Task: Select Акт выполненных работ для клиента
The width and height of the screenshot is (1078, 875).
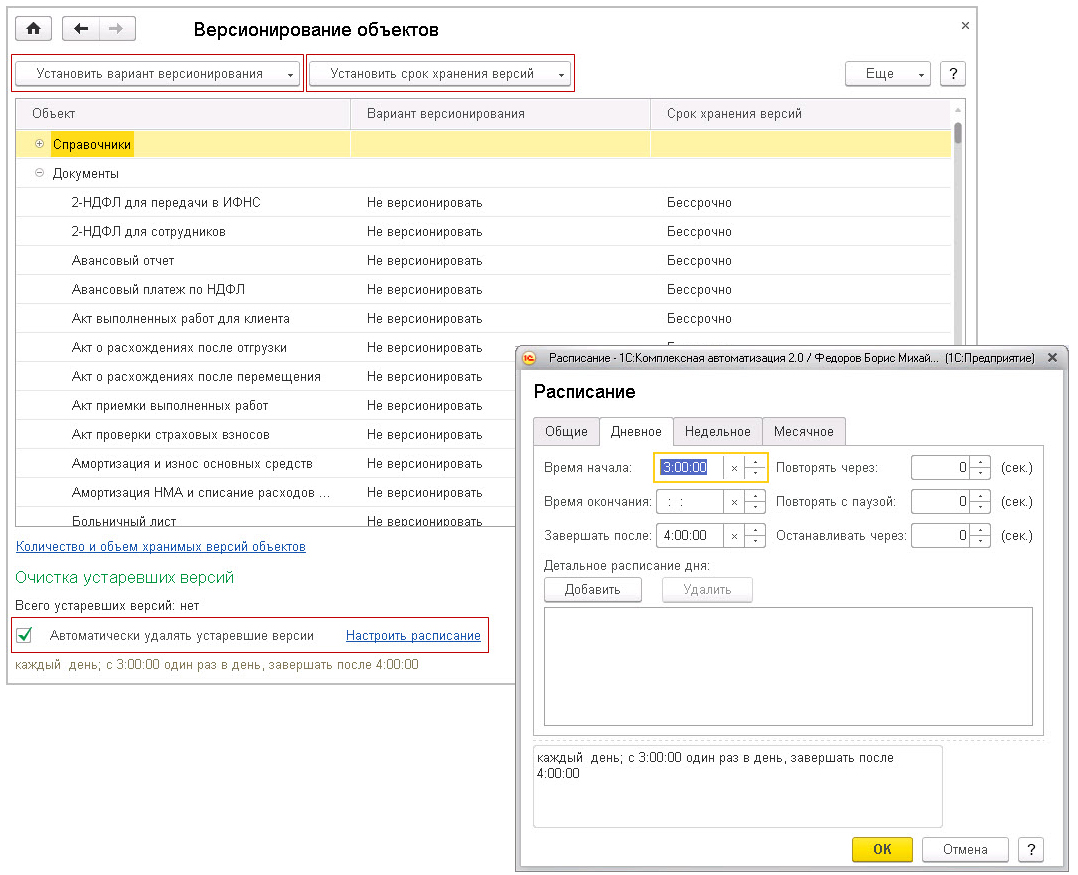Action: pyautogui.click(x=483, y=318)
